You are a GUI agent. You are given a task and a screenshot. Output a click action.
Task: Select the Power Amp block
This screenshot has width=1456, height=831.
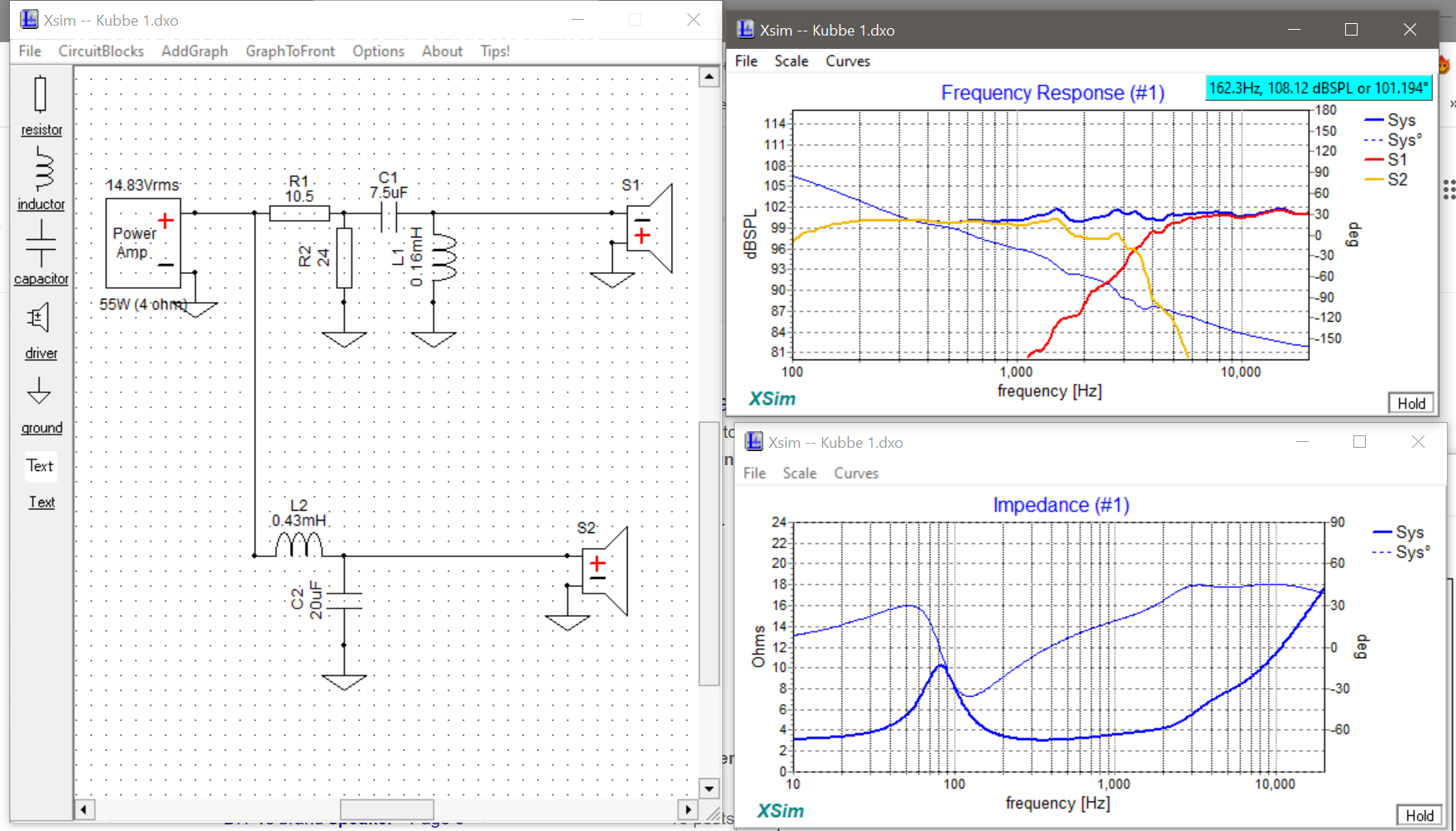coord(143,243)
